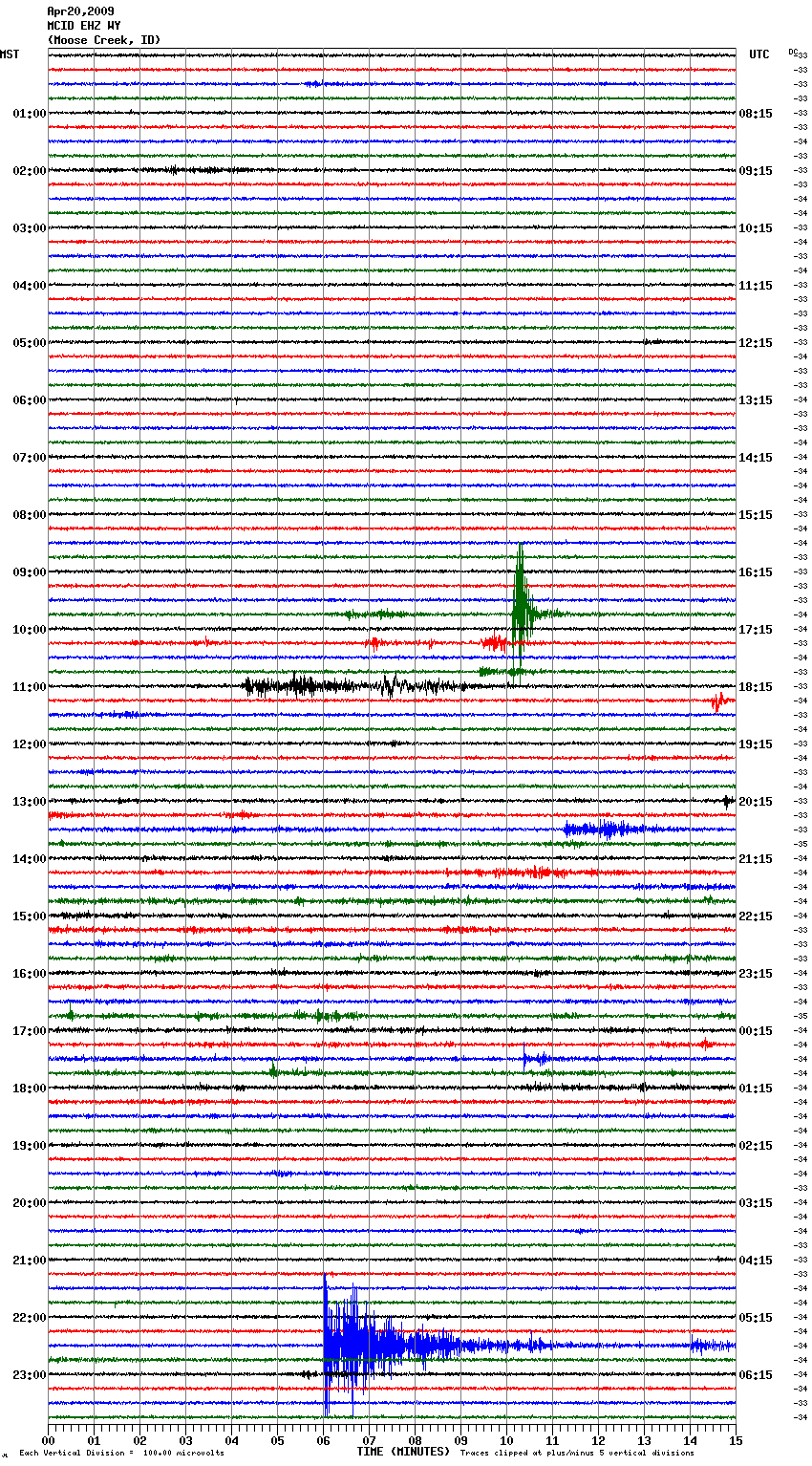Select the 11:00 MST row label
The width and height of the screenshot is (812, 1466).
point(30,687)
